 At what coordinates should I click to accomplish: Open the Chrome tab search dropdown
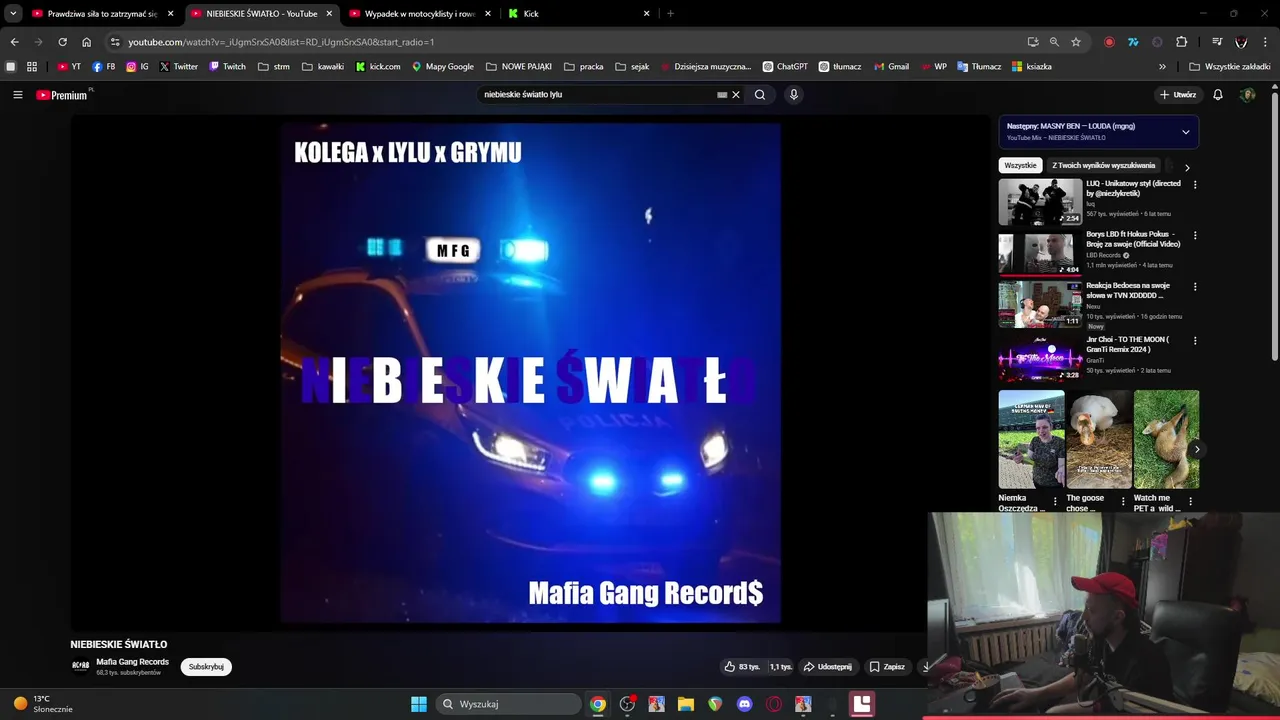coord(13,14)
